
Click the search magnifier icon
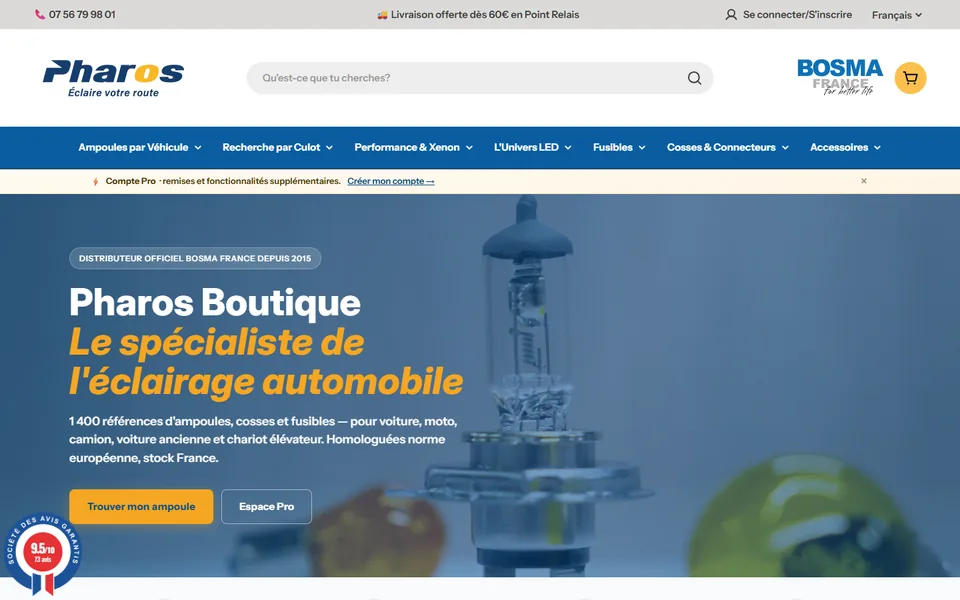click(694, 78)
